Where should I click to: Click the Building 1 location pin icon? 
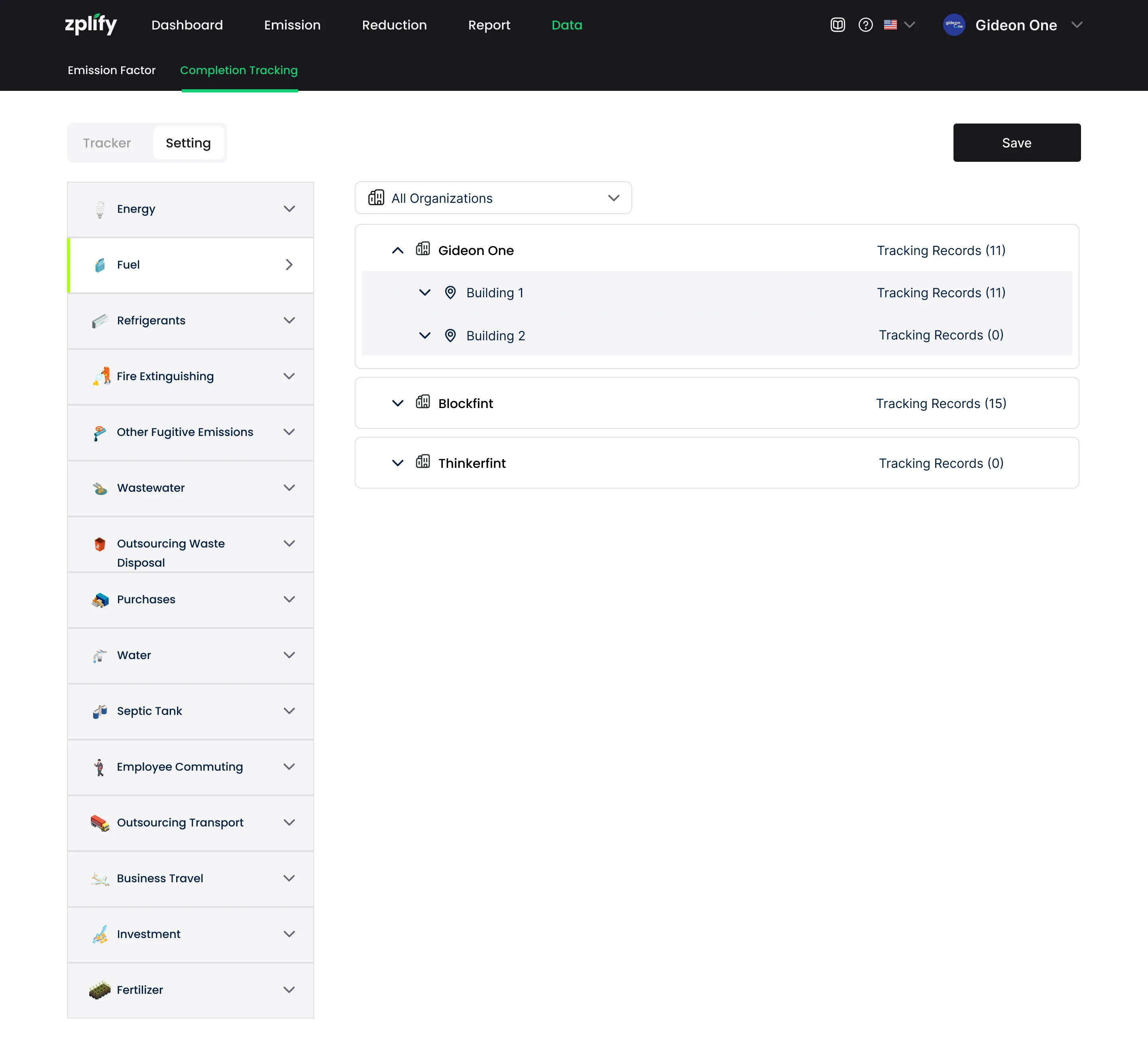450,292
